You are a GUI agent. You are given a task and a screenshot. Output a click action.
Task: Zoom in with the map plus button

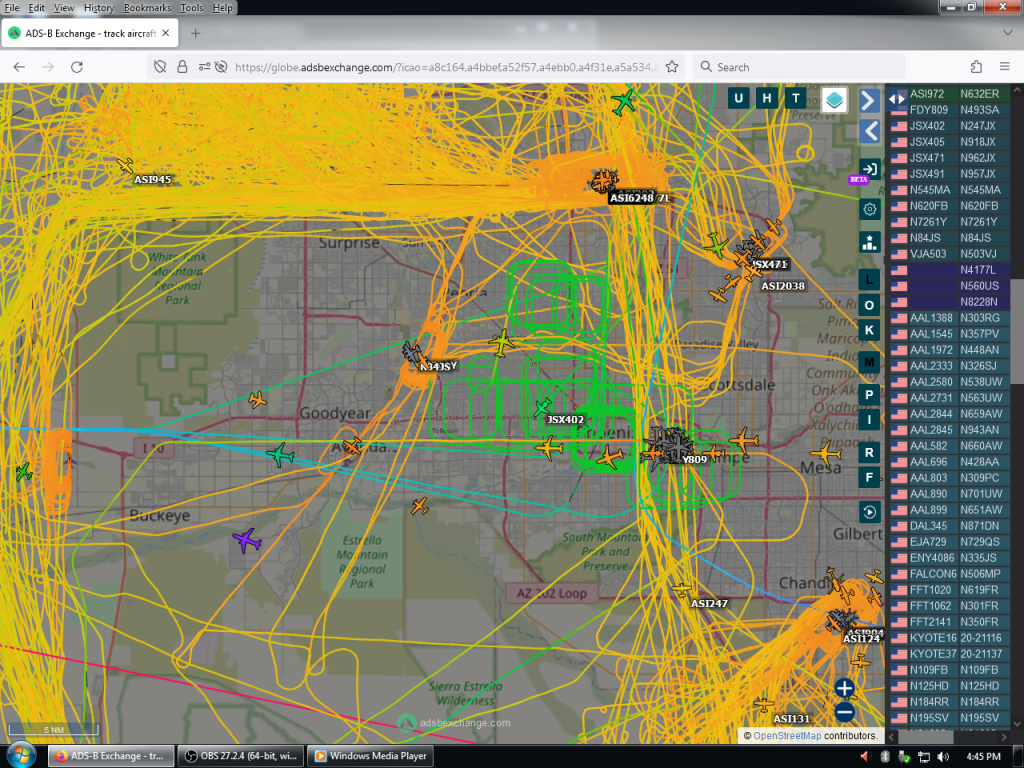coord(844,688)
